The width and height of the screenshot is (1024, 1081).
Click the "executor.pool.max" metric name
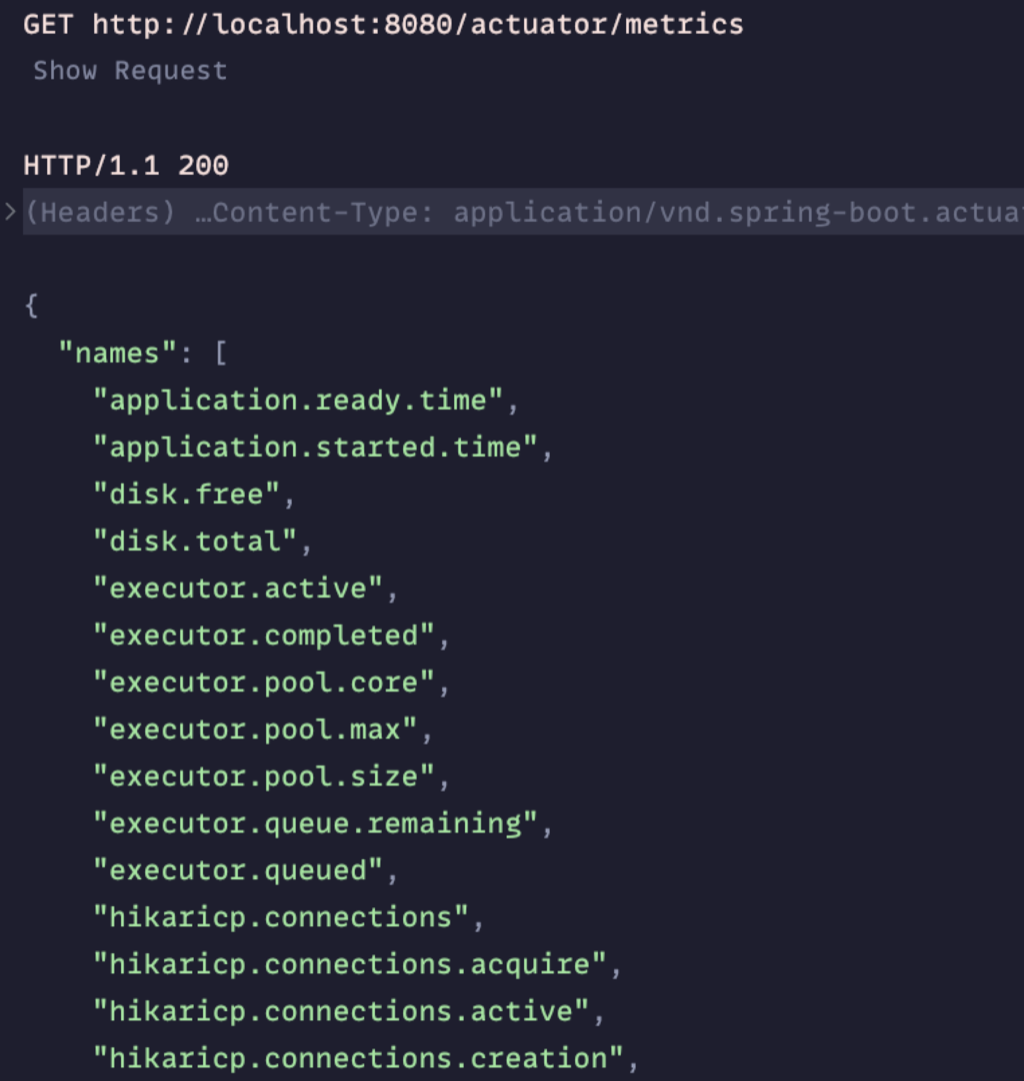(256, 729)
